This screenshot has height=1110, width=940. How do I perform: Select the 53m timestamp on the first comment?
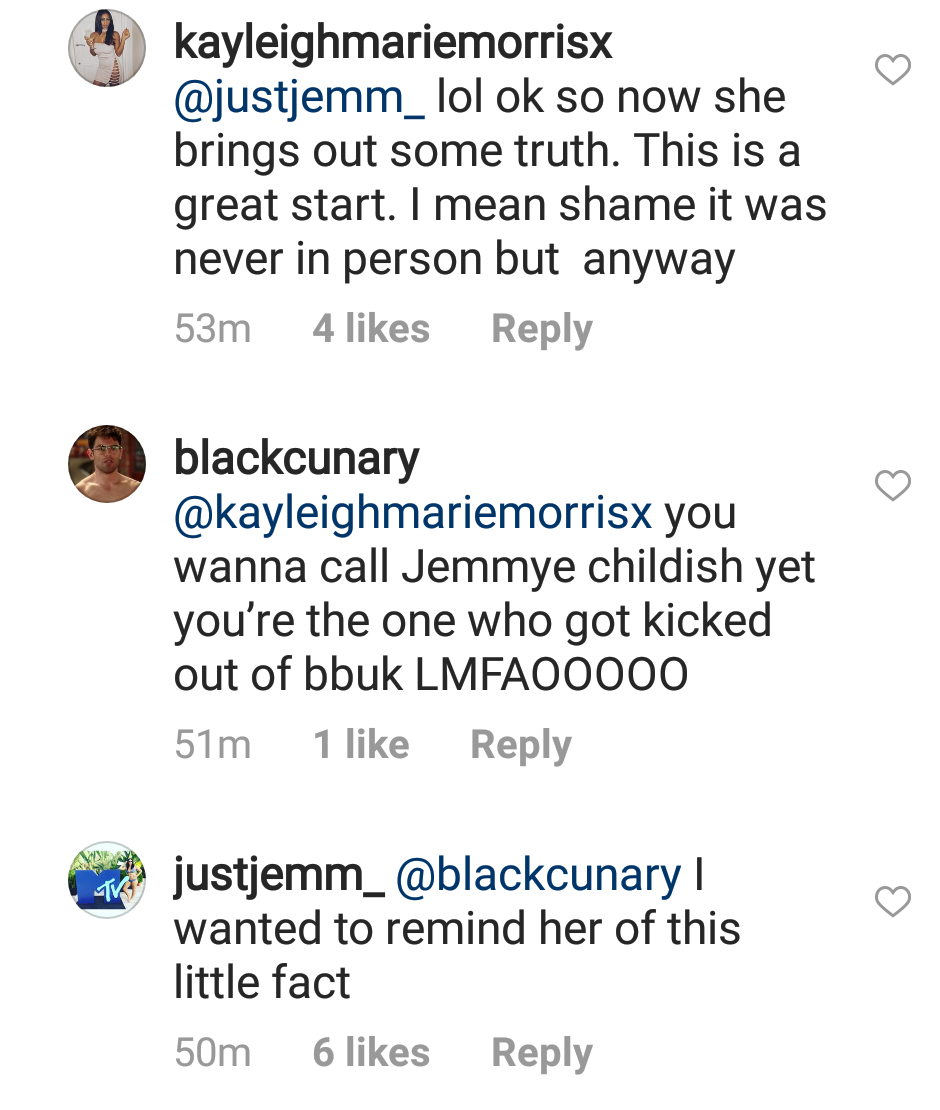click(213, 329)
